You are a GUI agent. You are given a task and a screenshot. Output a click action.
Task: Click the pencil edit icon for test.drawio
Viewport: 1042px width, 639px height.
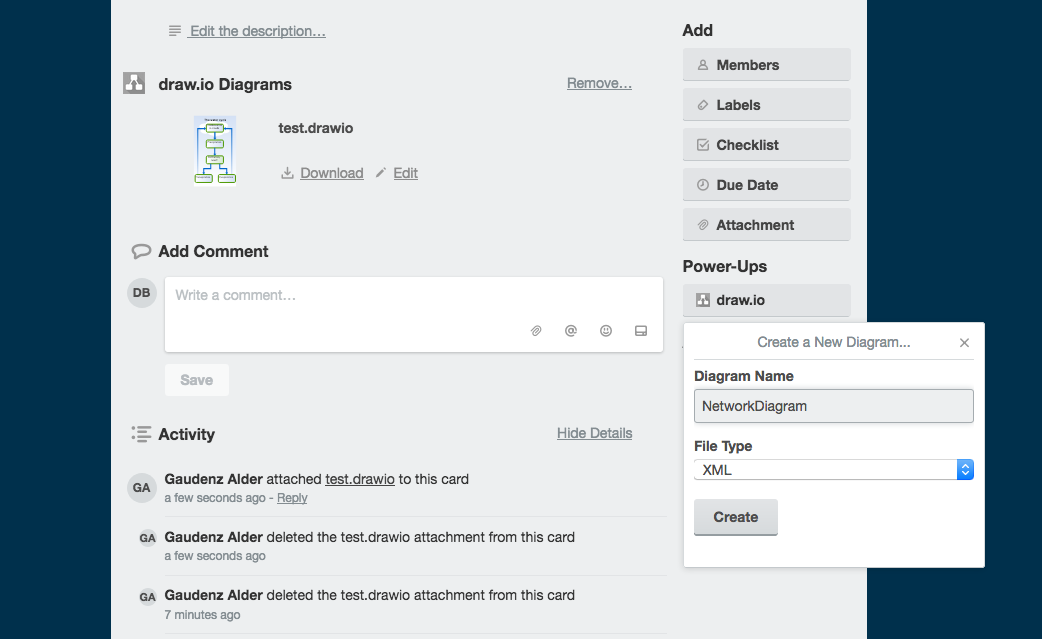pyautogui.click(x=380, y=173)
